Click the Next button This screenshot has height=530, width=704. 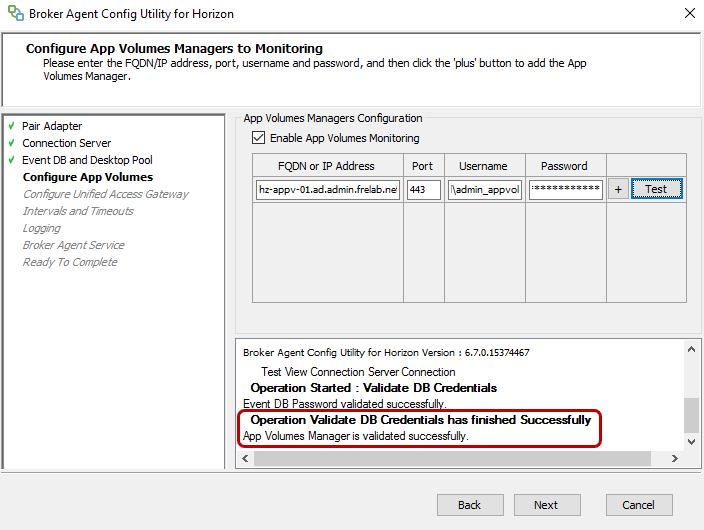(x=546, y=505)
